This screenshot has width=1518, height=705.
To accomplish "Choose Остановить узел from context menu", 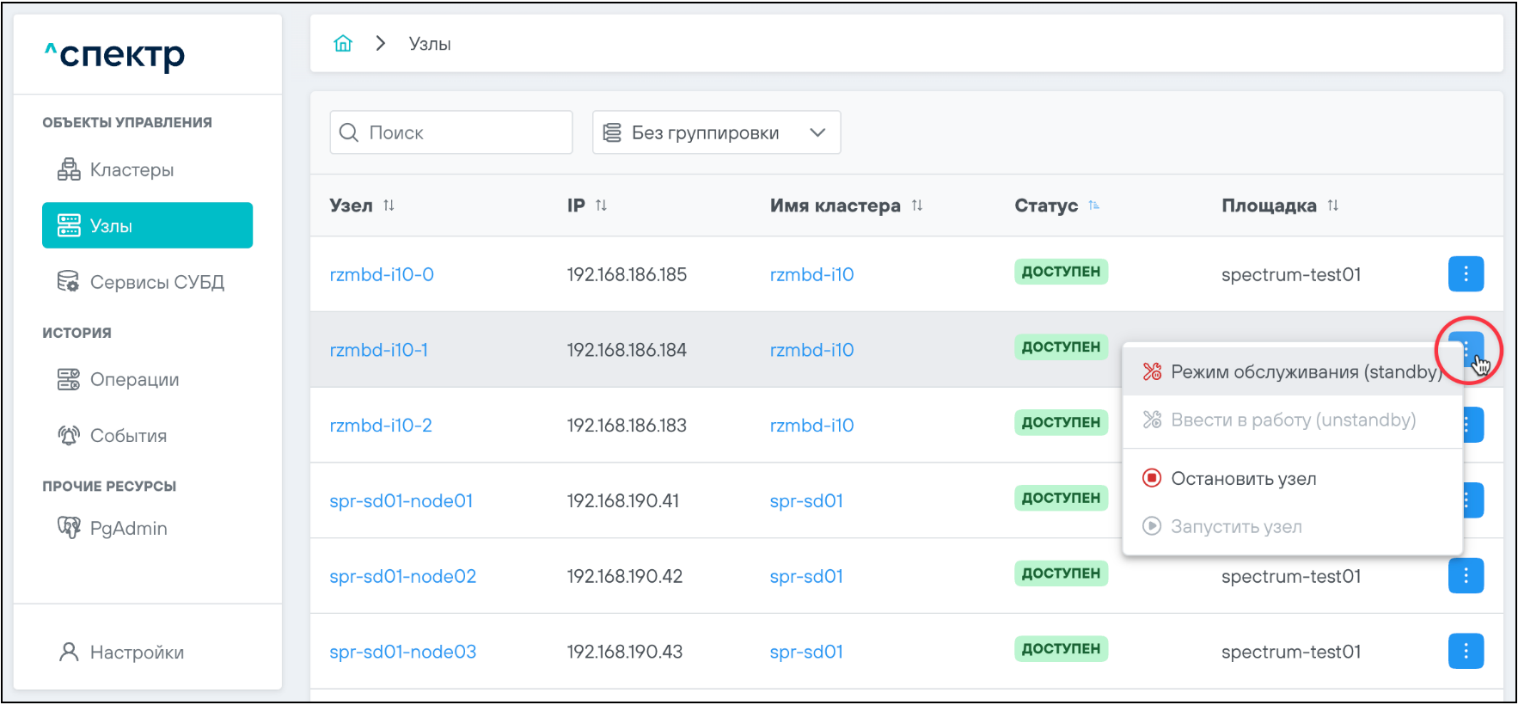I will (x=1243, y=478).
